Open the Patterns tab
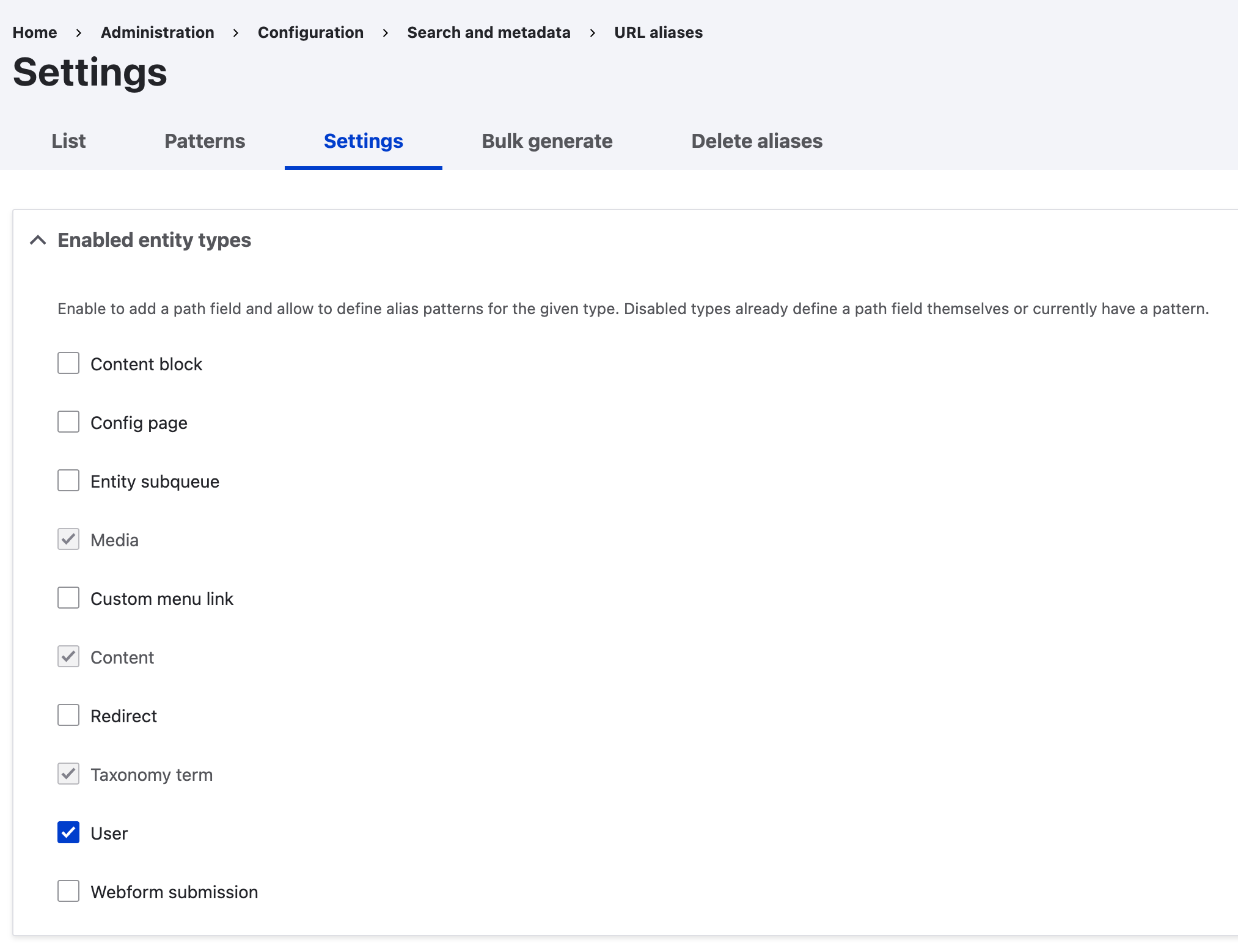 [x=205, y=141]
